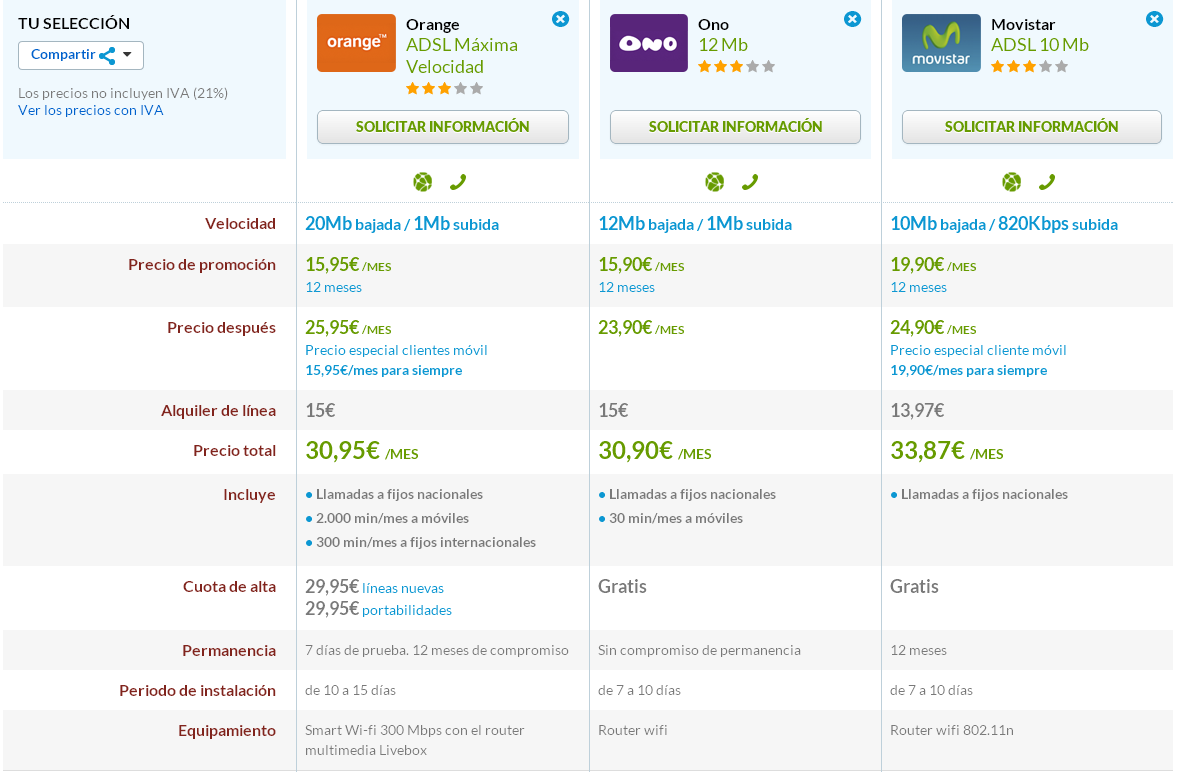Remove Movistar plan with its close icon

(x=1154, y=20)
